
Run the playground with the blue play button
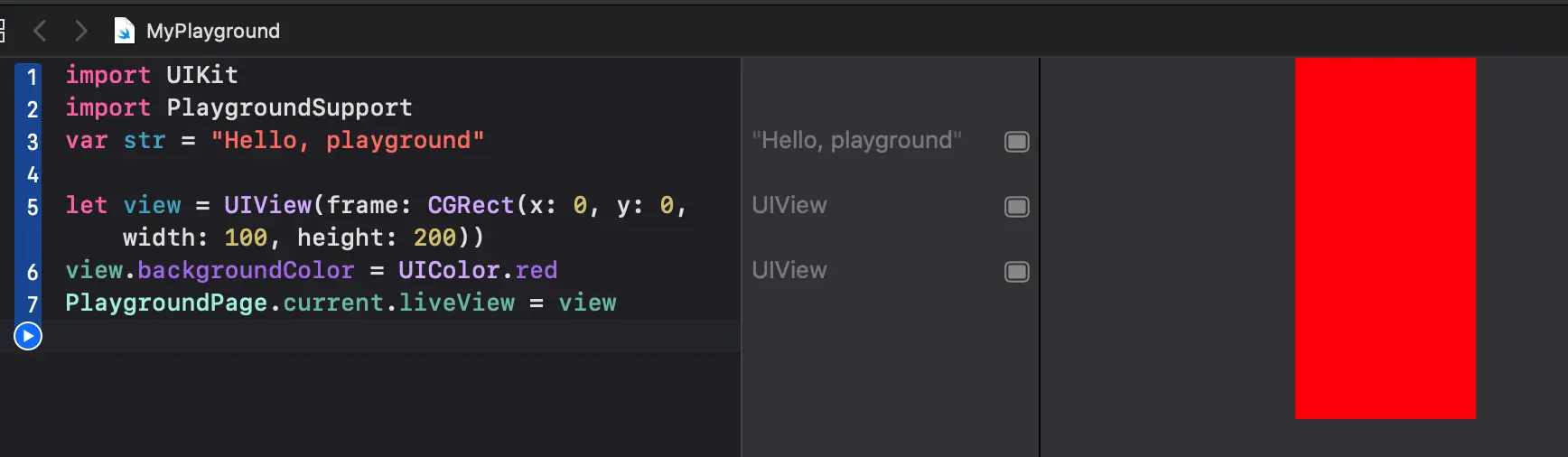click(28, 337)
